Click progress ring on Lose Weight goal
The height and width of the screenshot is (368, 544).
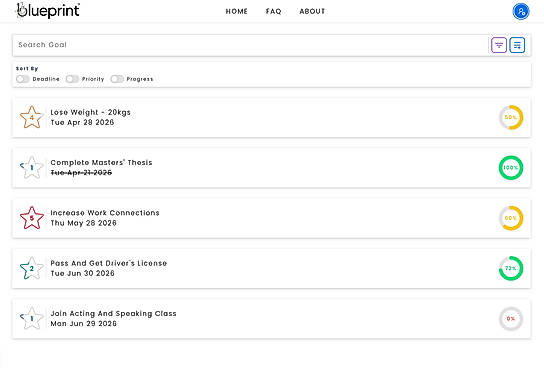pyautogui.click(x=511, y=117)
